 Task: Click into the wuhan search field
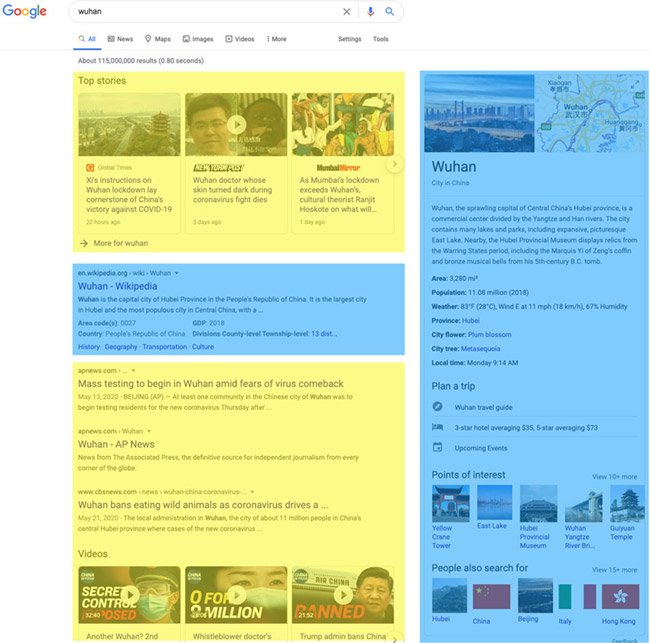click(207, 12)
